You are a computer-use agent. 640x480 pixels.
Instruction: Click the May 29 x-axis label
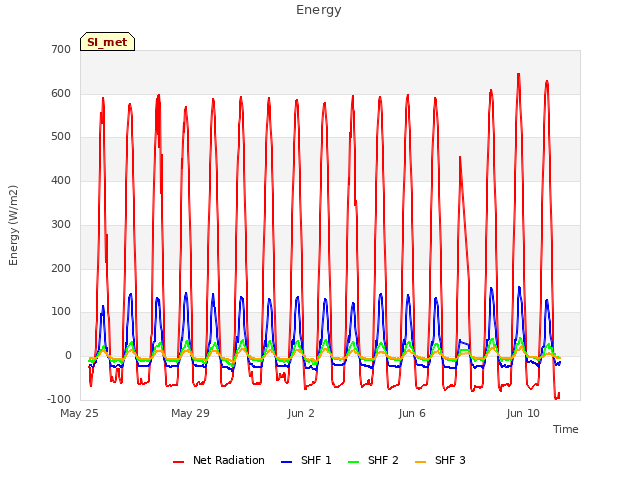pyautogui.click(x=190, y=413)
